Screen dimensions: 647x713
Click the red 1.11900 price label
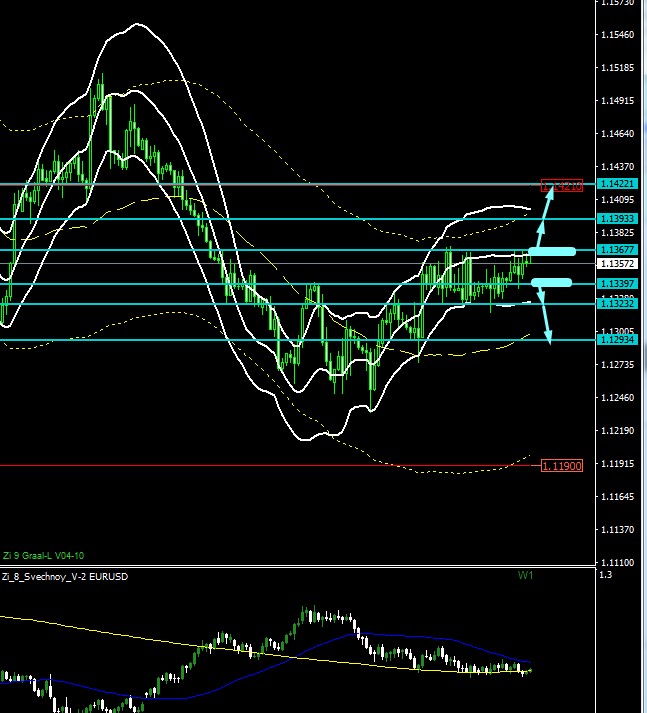coord(560,466)
